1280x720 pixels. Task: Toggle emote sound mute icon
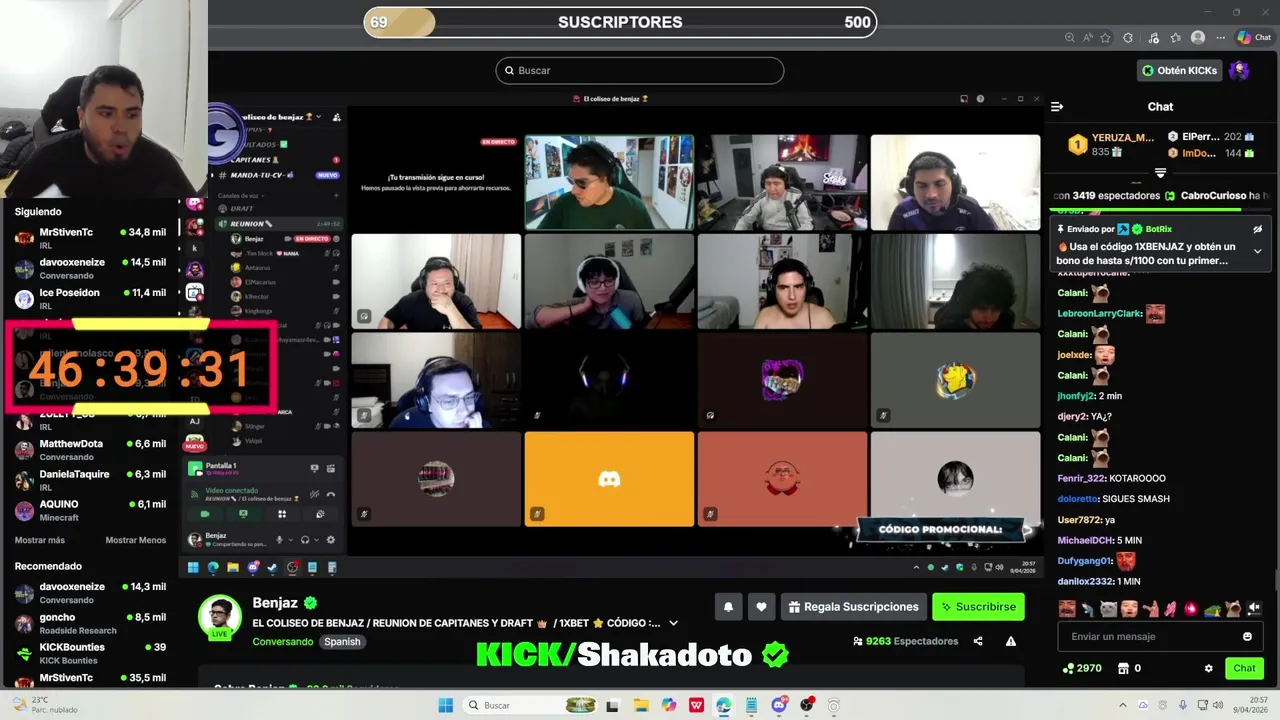(1254, 608)
